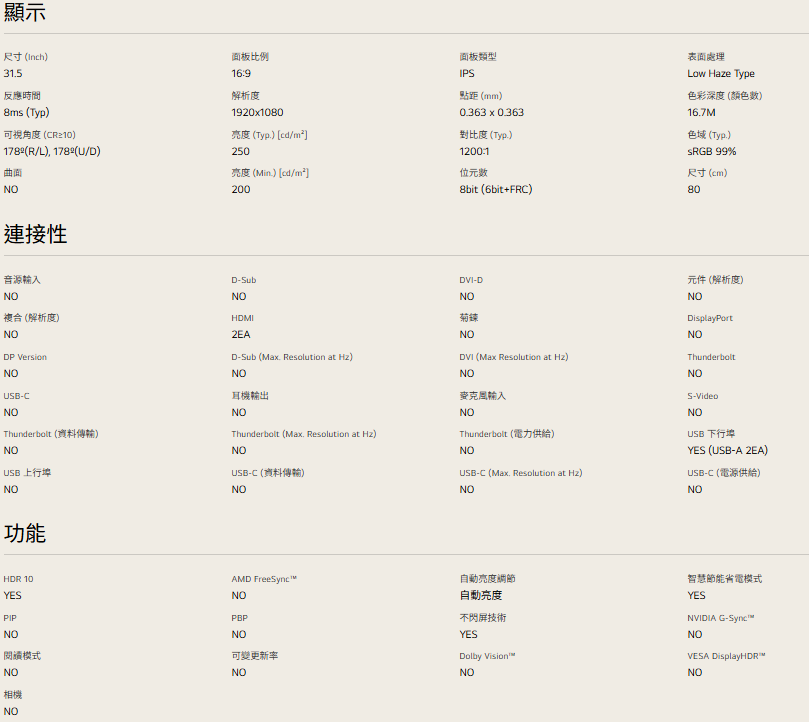The height and width of the screenshot is (722, 809).
Task: Select the HDR 10 label
Action: (x=18, y=579)
